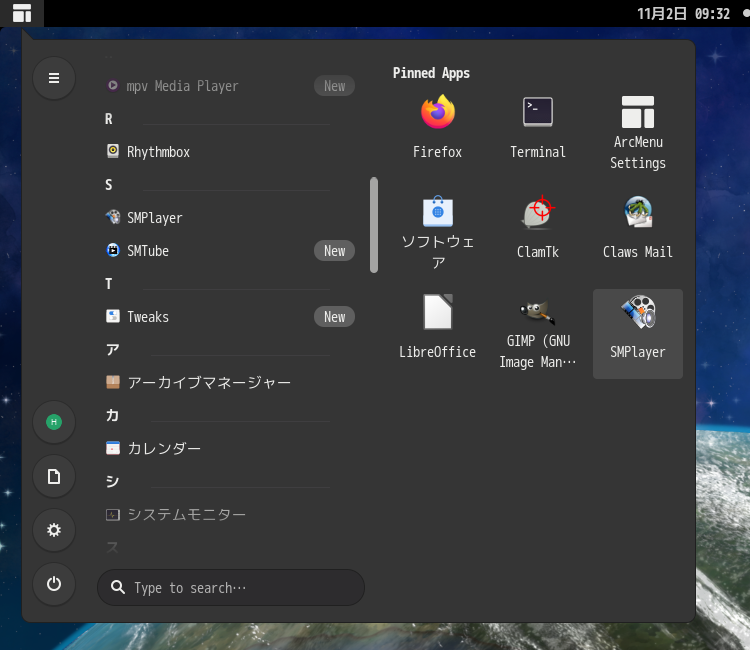Launch ClamTk antivirus from pinned apps
Image resolution: width=750 pixels, height=650 pixels.
click(x=538, y=233)
